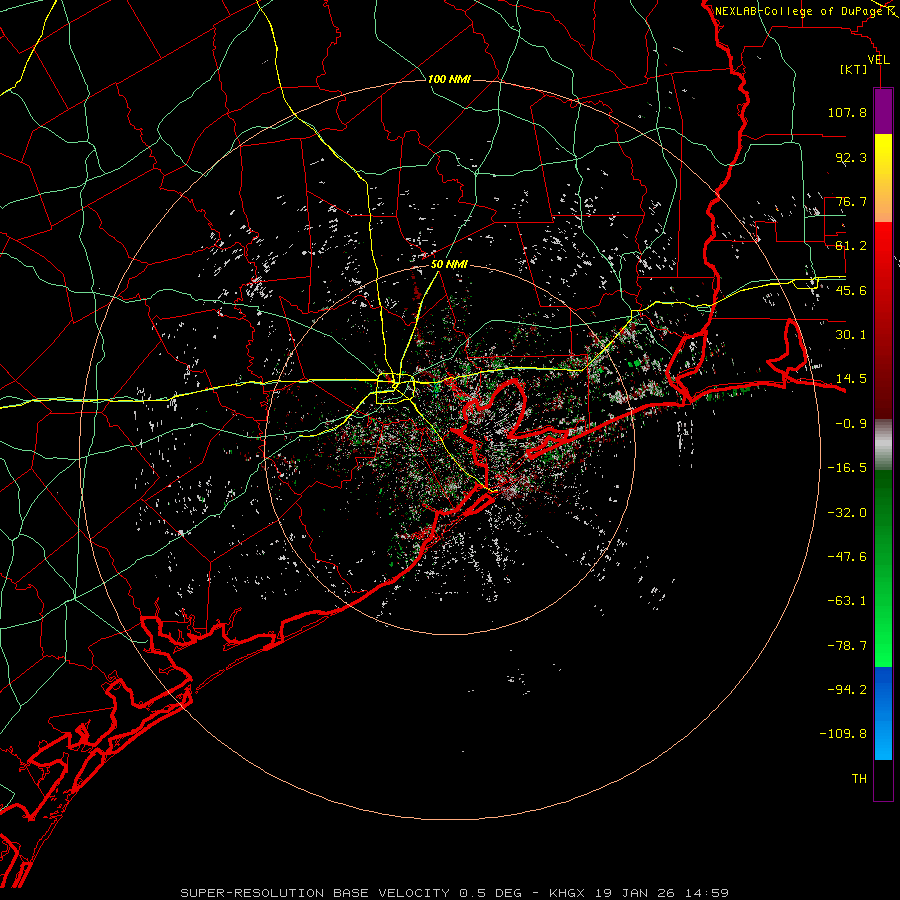Viewport: 900px width, 900px height.
Task: Click the -109.8 velocity scale value
Action: click(843, 734)
